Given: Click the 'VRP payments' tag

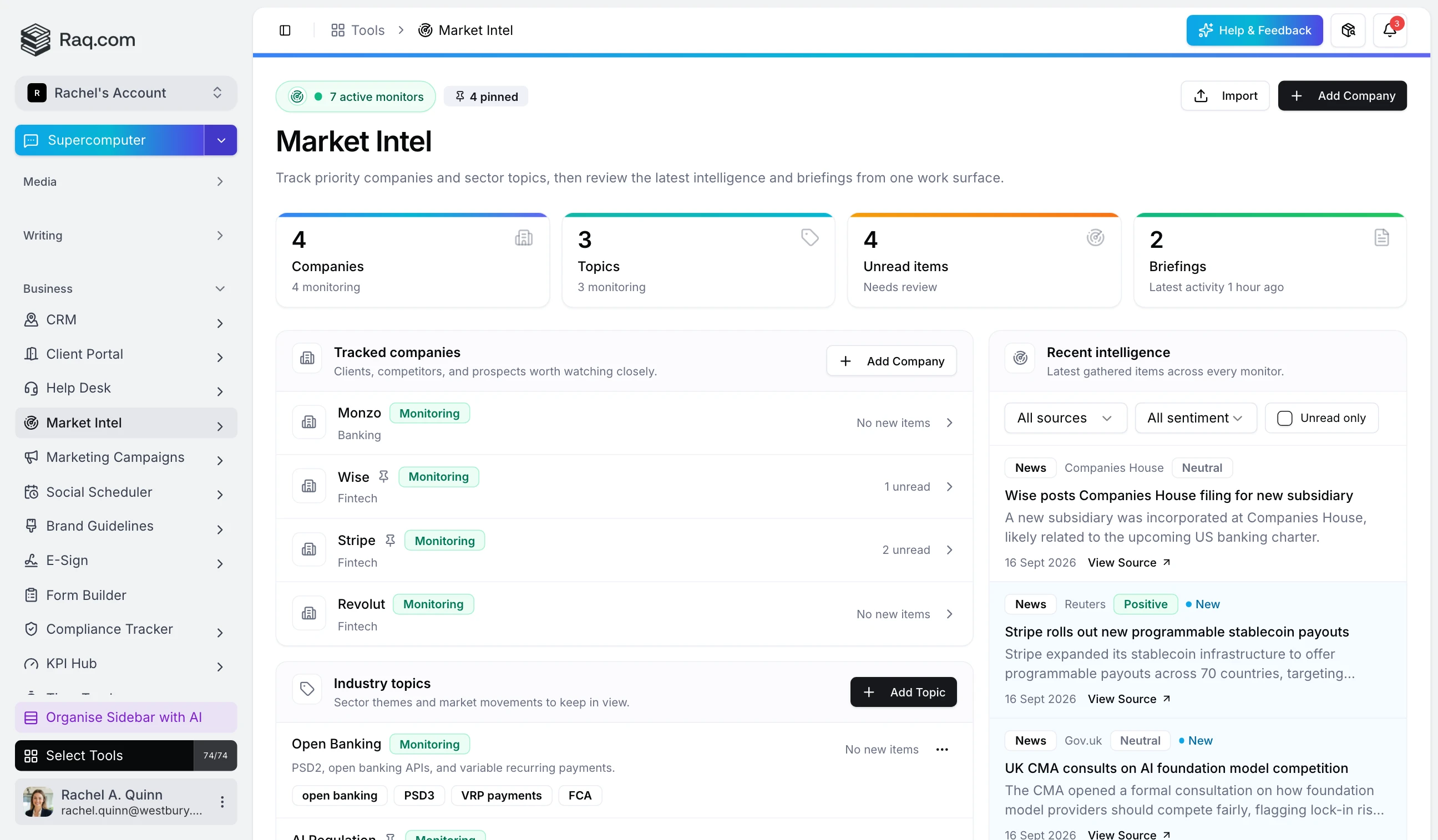Looking at the screenshot, I should pyautogui.click(x=501, y=796).
